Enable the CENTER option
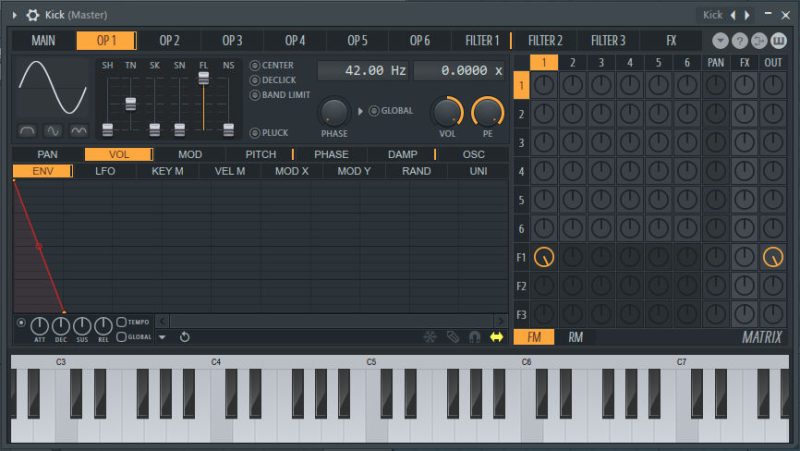 [271, 65]
